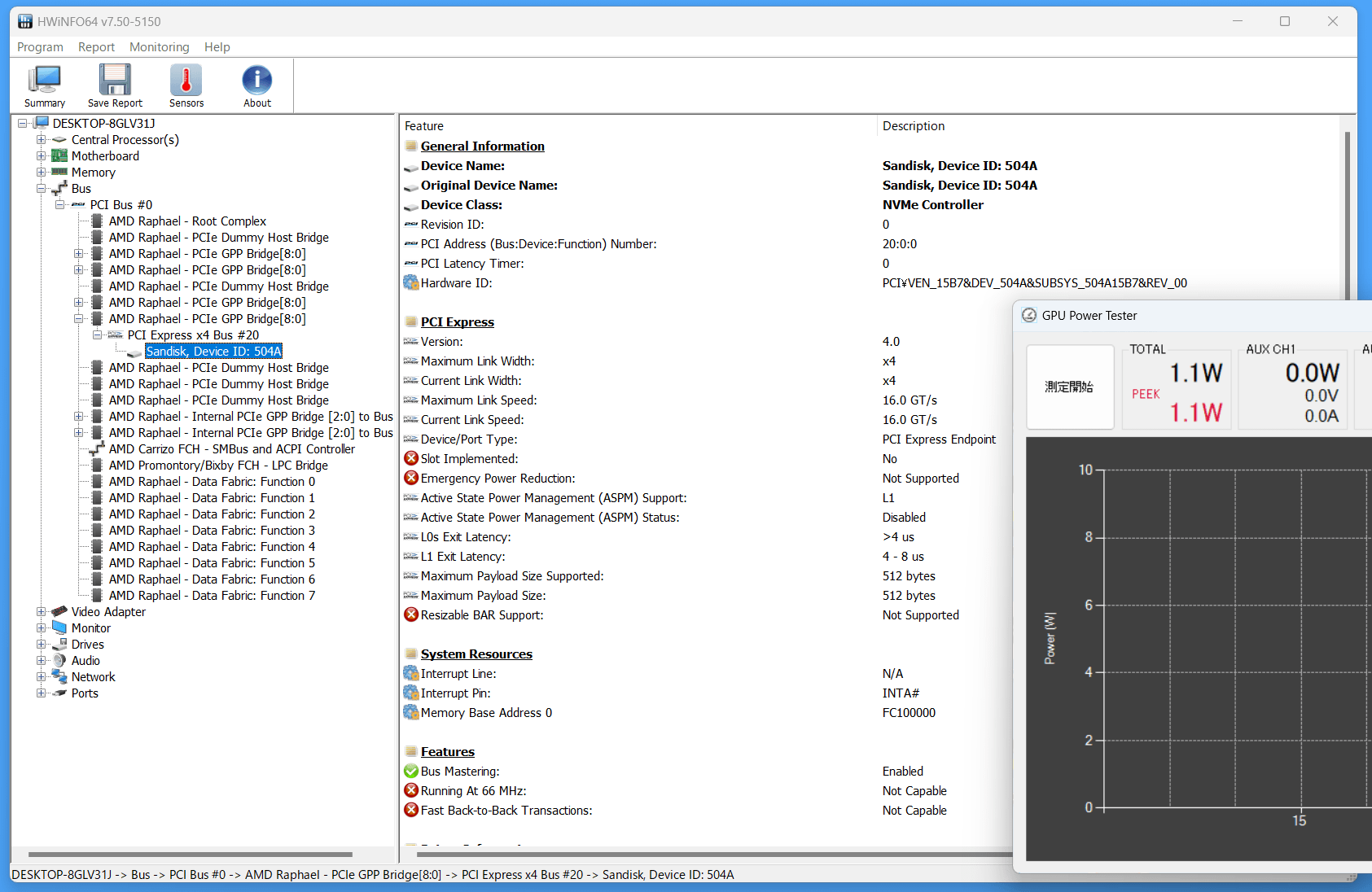Expand the Central Processor(s) node

coord(41,139)
